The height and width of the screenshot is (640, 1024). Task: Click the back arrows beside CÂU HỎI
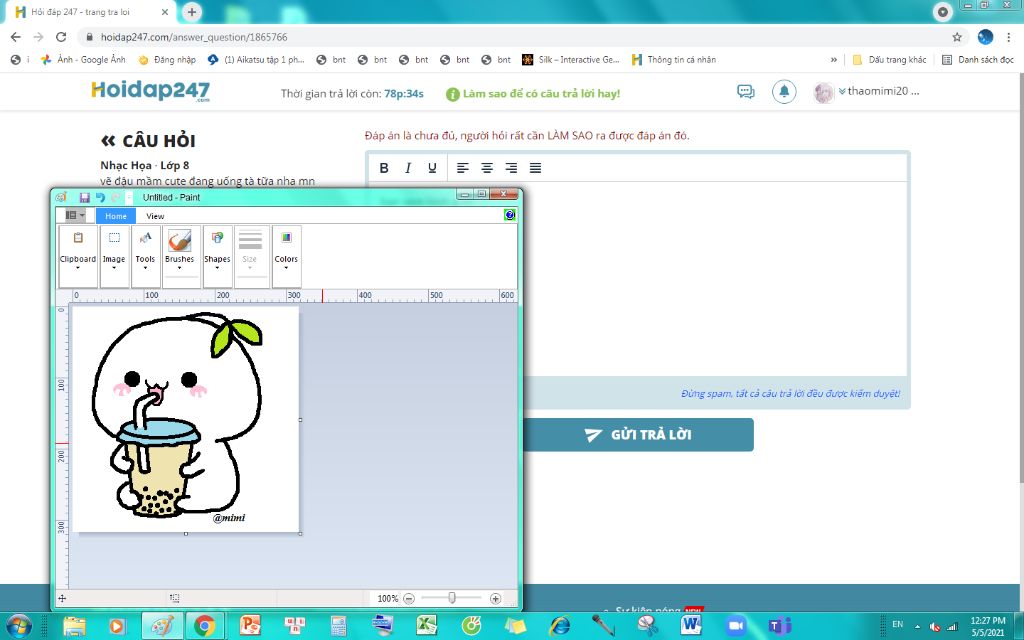coord(108,140)
